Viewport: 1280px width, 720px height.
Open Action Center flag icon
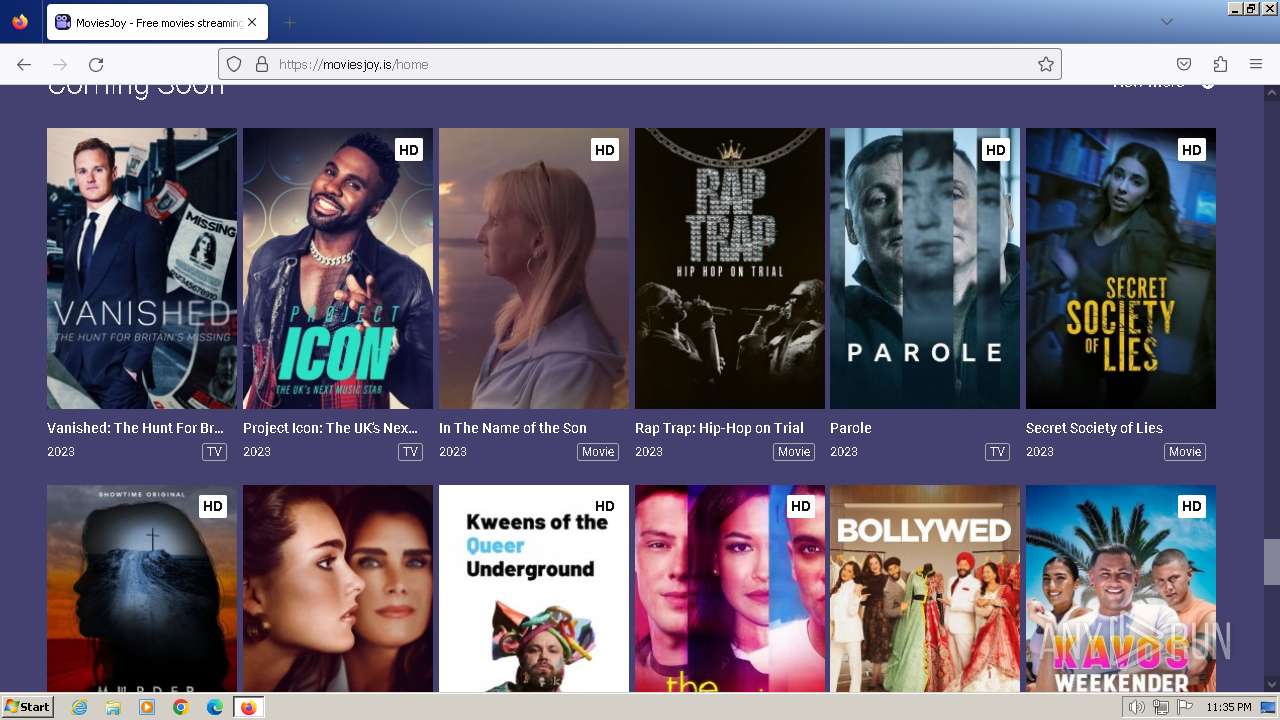(x=1185, y=707)
